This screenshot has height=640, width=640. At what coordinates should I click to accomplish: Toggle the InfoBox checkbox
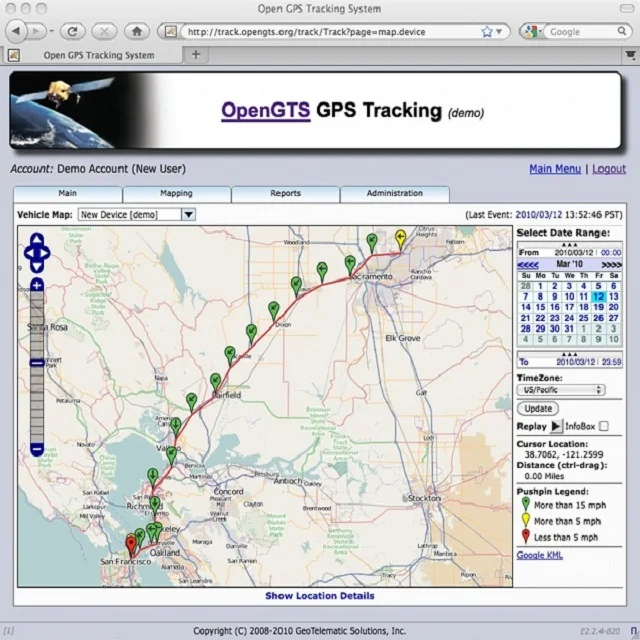click(604, 426)
